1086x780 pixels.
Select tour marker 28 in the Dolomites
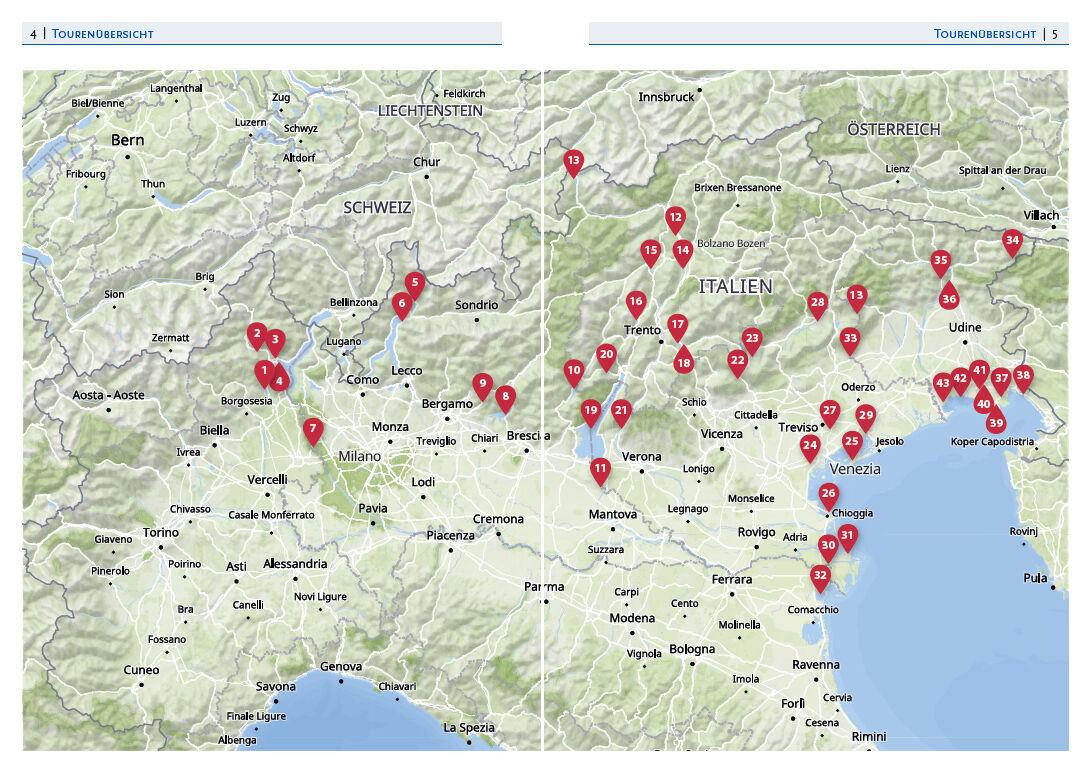[817, 303]
